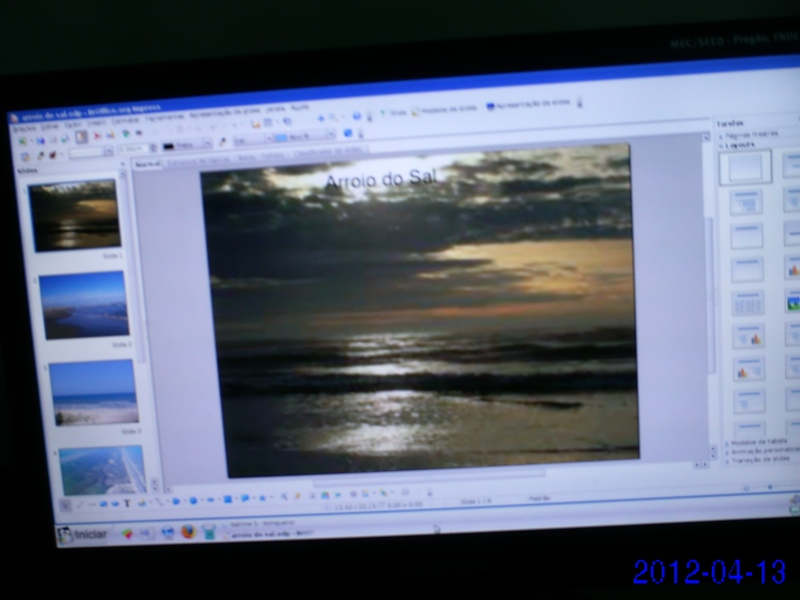Click the Zoom magnifier icon in the toolbar
Screen dimensions: 800x600
(x=334, y=118)
